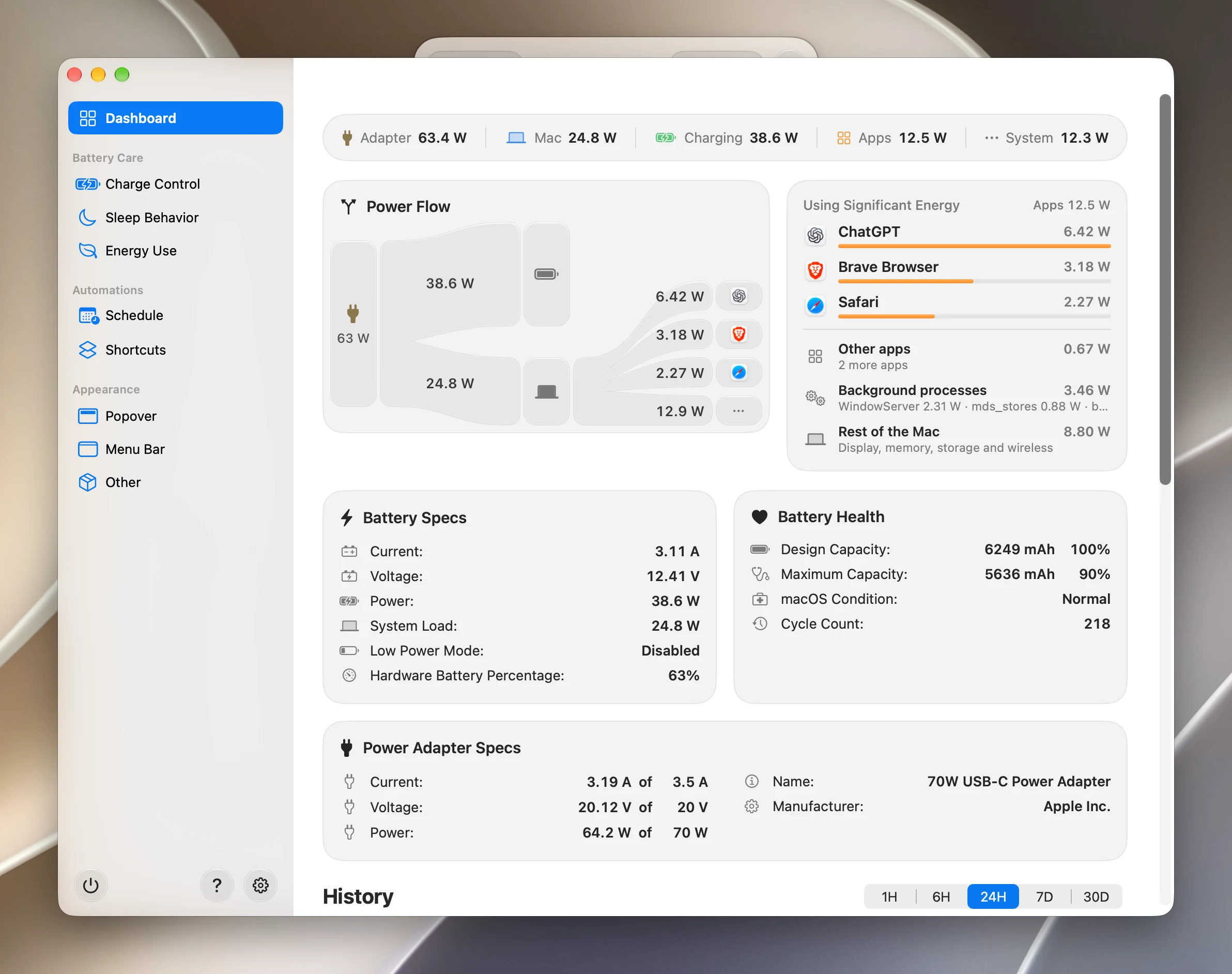Click the battery node in Power Flow
The width and height of the screenshot is (1232, 974).
[x=546, y=275]
